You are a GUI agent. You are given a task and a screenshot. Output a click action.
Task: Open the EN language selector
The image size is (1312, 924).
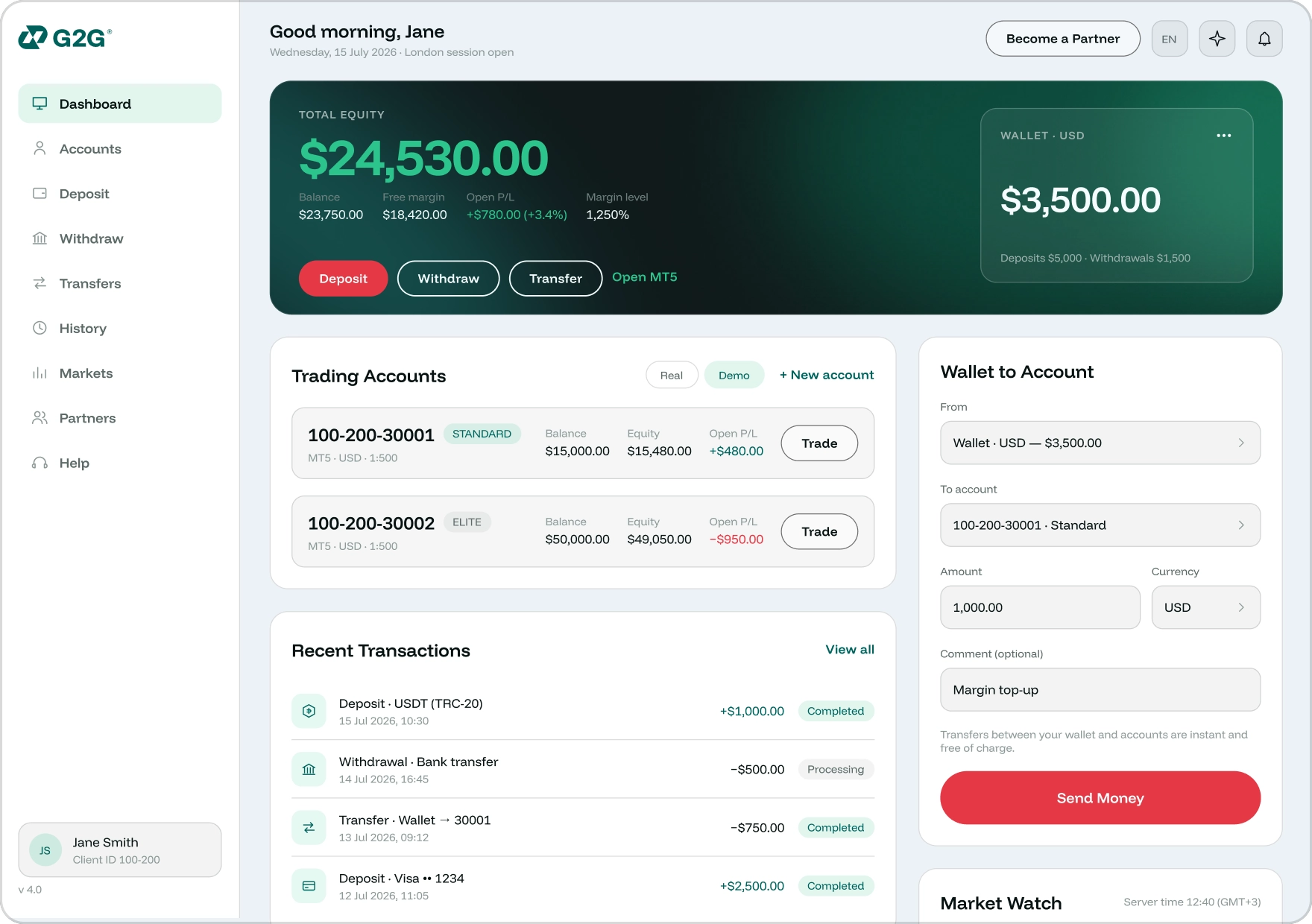tap(1169, 39)
